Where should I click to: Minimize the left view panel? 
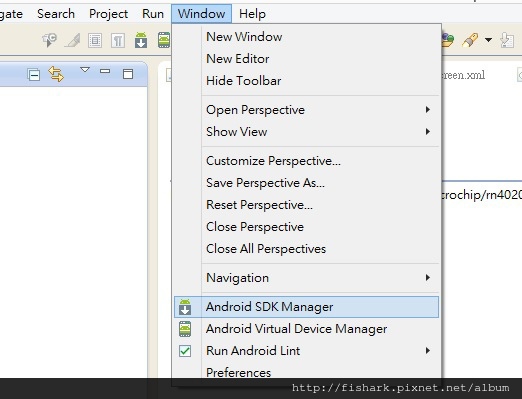[105, 71]
